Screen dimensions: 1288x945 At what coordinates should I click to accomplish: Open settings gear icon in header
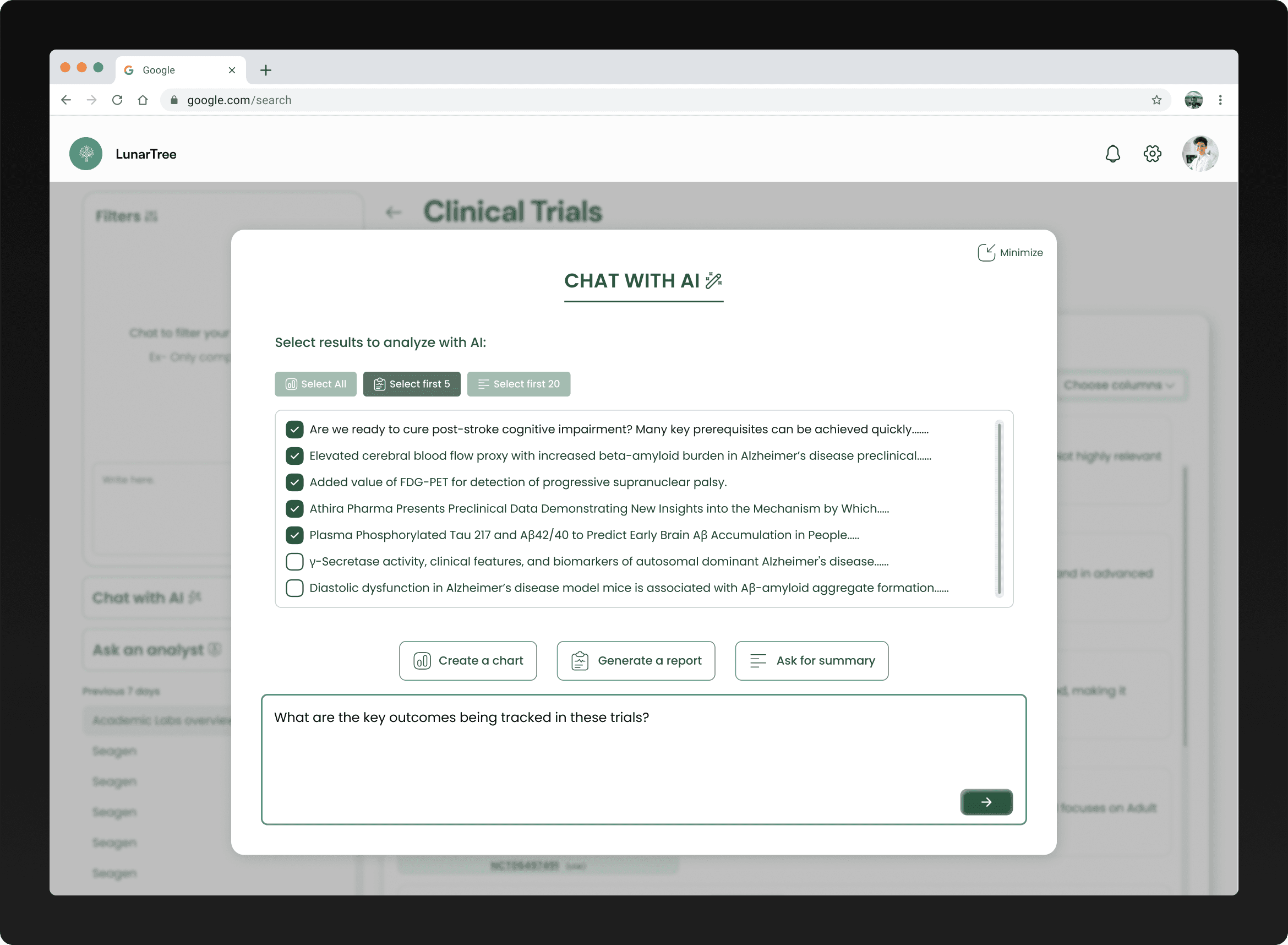(x=1152, y=154)
